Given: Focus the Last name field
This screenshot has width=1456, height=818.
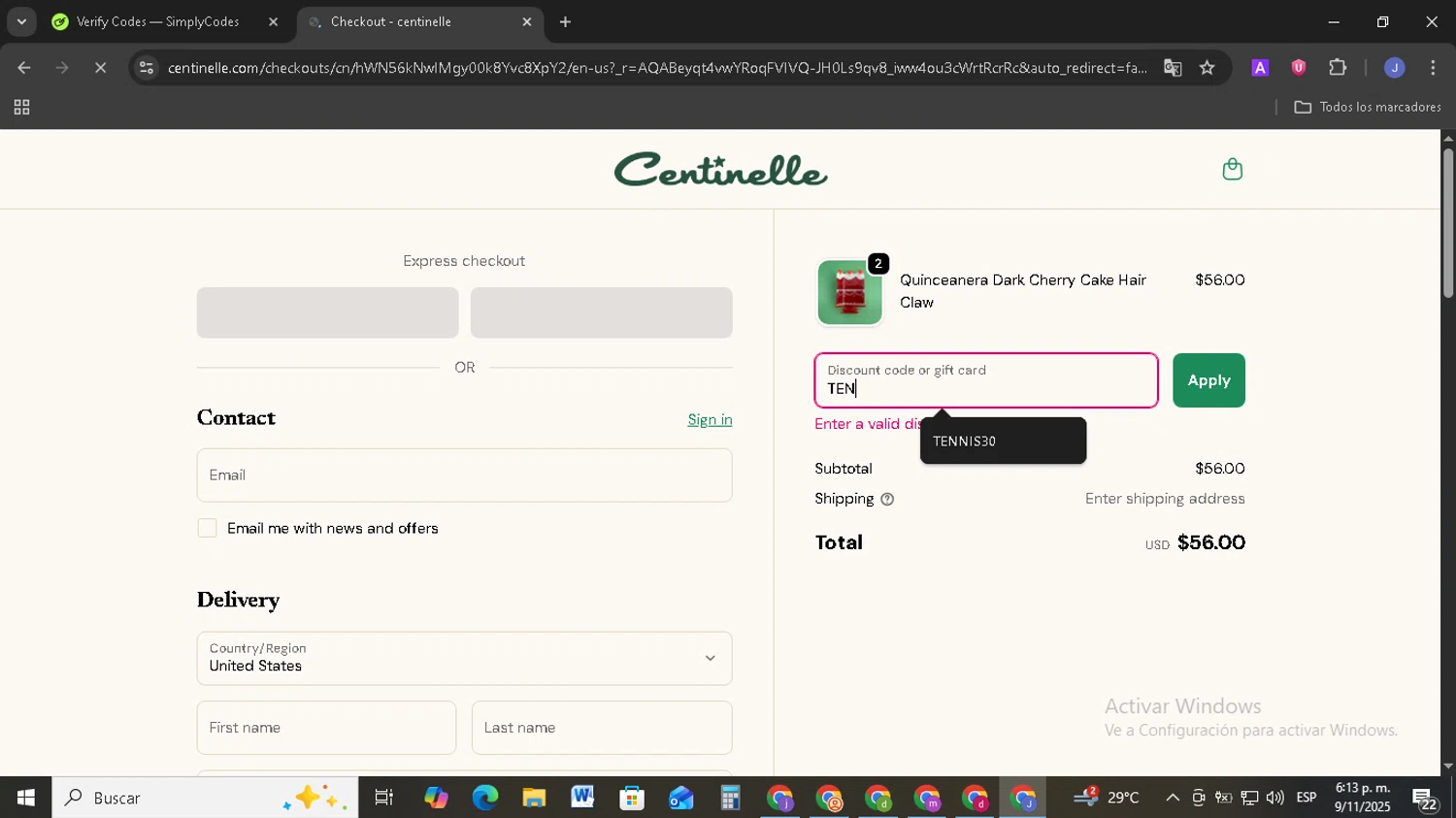Looking at the screenshot, I should click(x=602, y=728).
